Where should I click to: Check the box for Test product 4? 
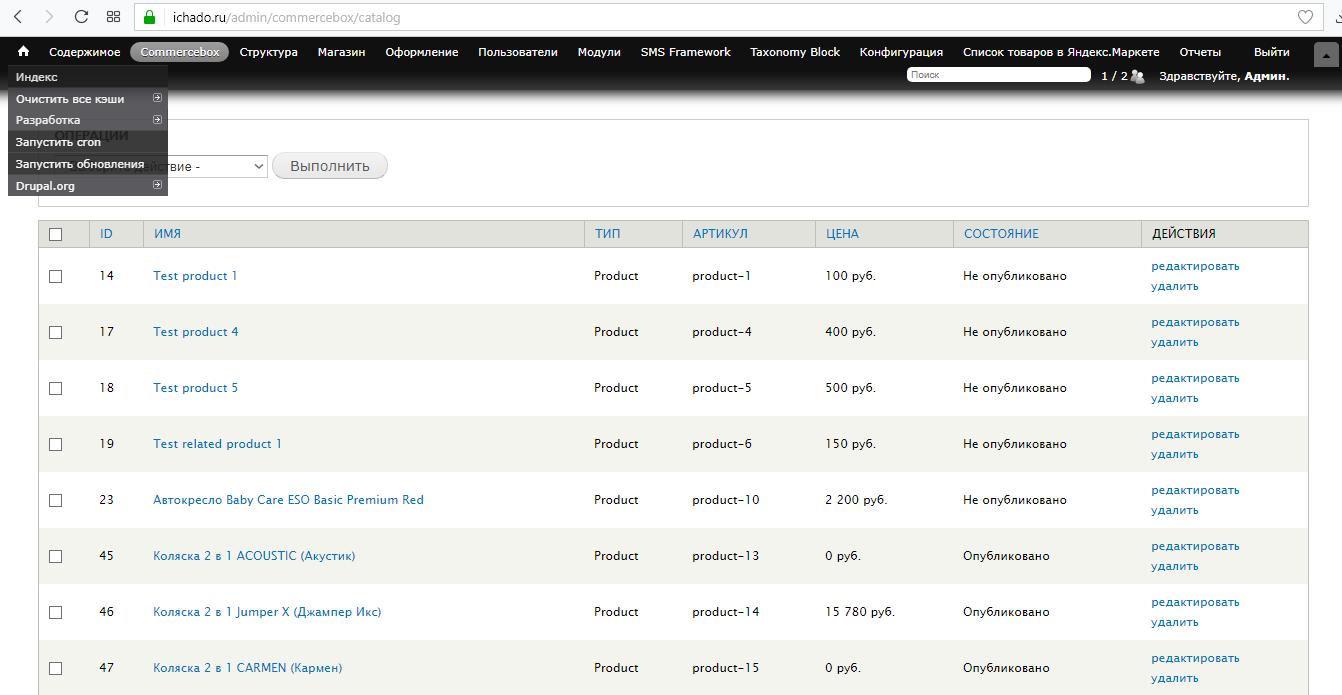[x=56, y=332]
